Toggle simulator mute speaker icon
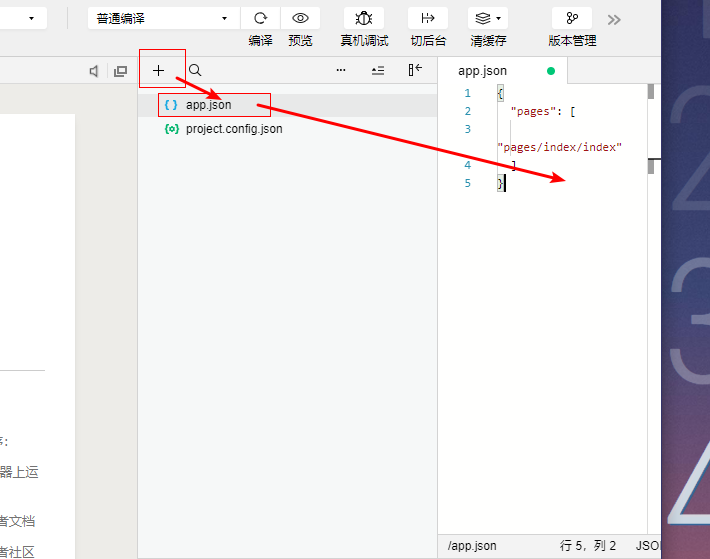 [94, 71]
